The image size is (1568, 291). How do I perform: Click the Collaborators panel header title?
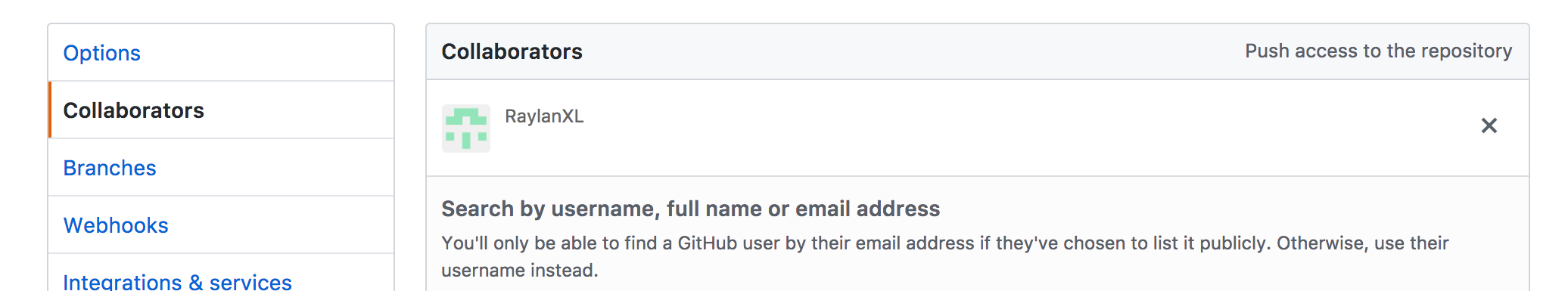(512, 51)
